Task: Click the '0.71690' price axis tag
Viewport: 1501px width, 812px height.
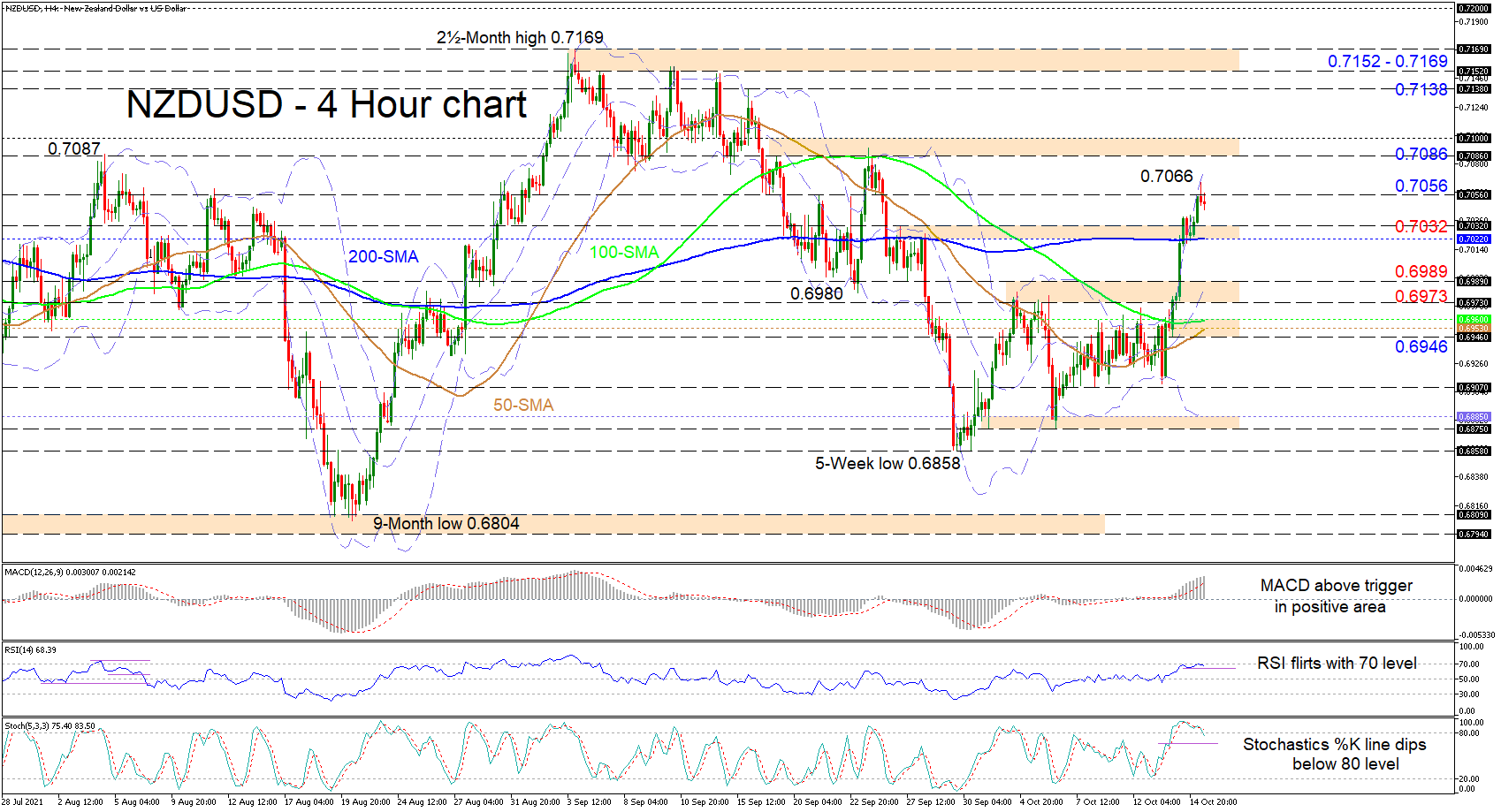Action: point(1474,49)
